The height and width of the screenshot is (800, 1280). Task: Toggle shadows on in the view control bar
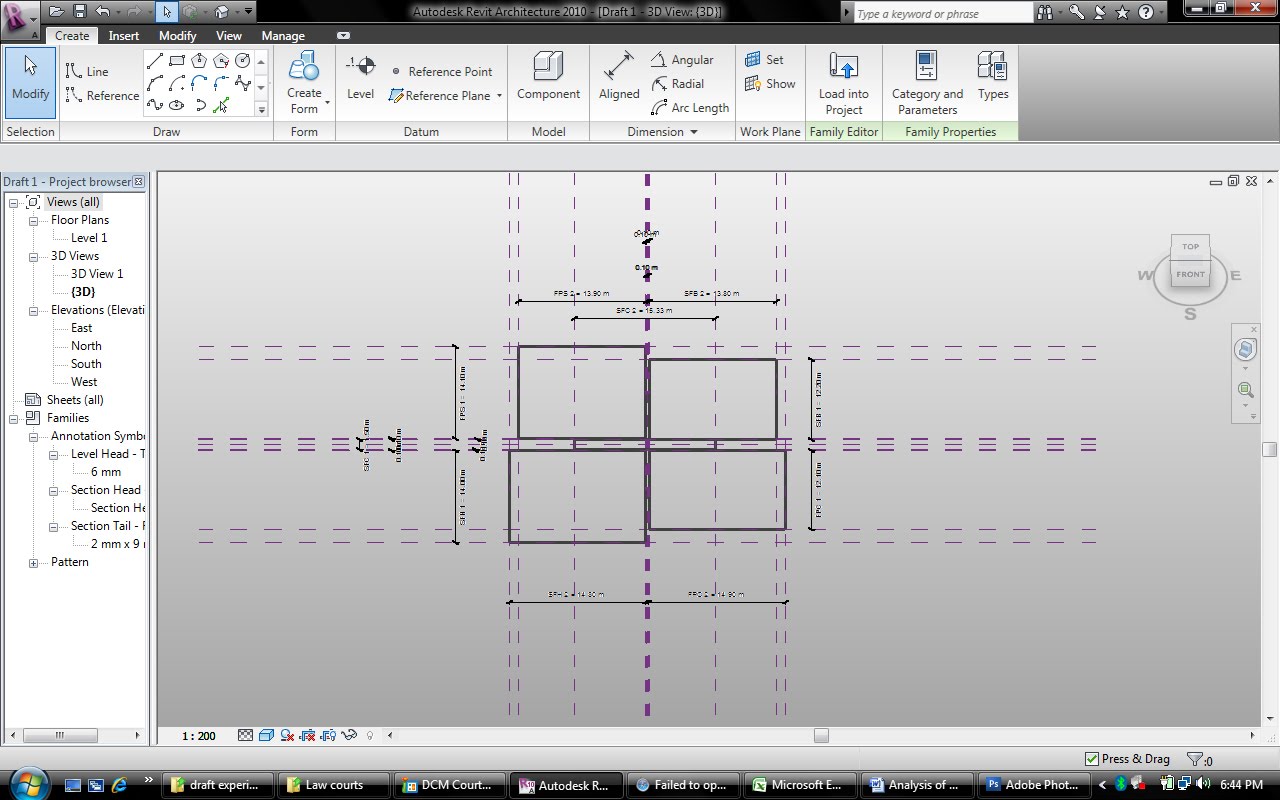pos(287,735)
